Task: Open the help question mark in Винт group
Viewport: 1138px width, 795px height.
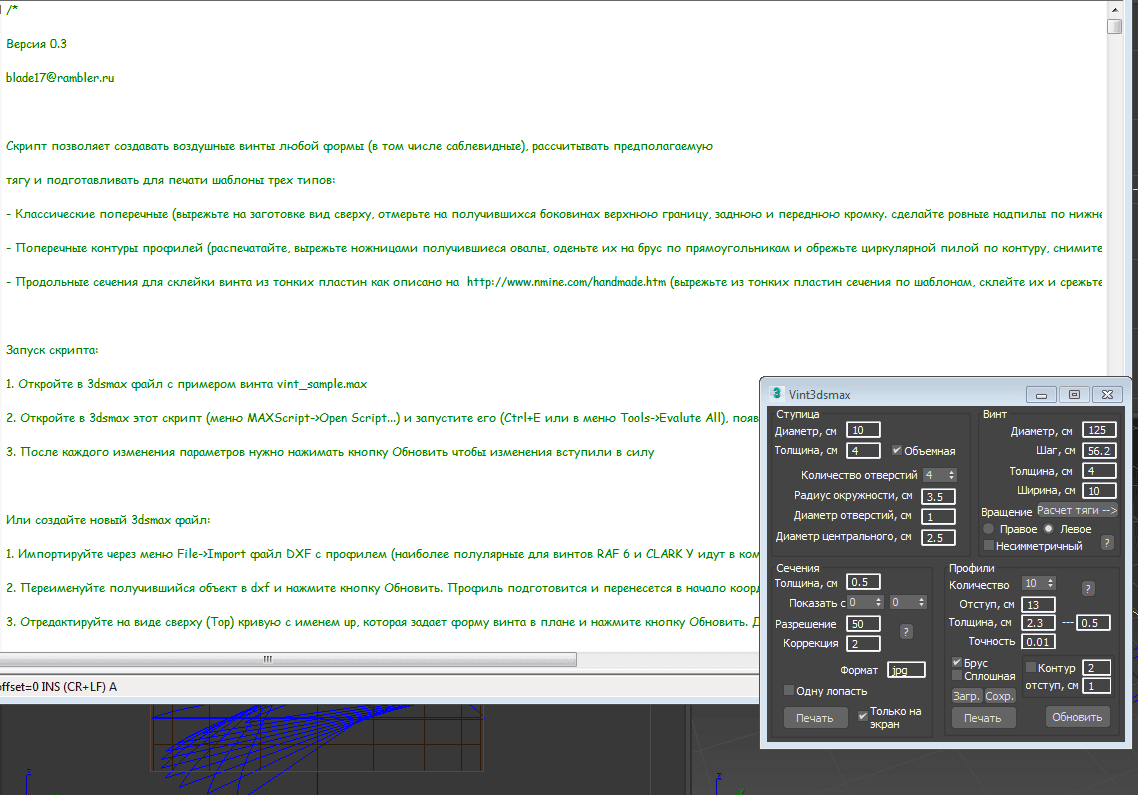Action: pos(1107,543)
